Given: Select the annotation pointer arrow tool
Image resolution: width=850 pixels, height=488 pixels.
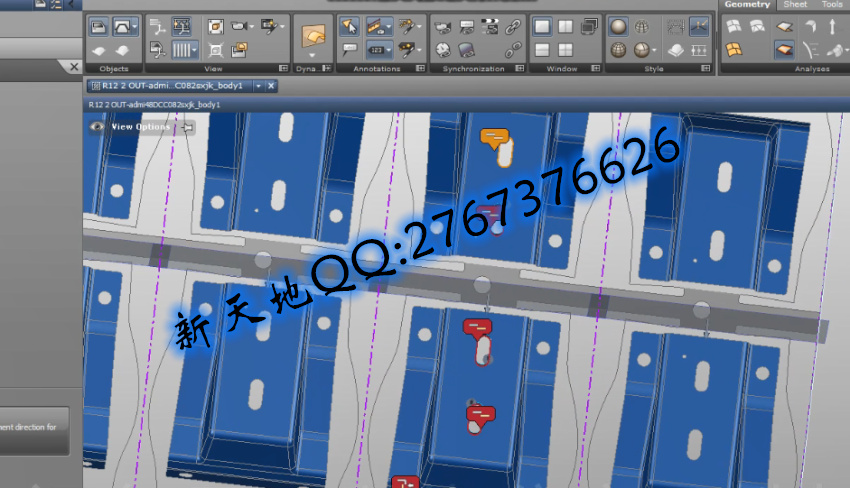Looking at the screenshot, I should coord(350,27).
